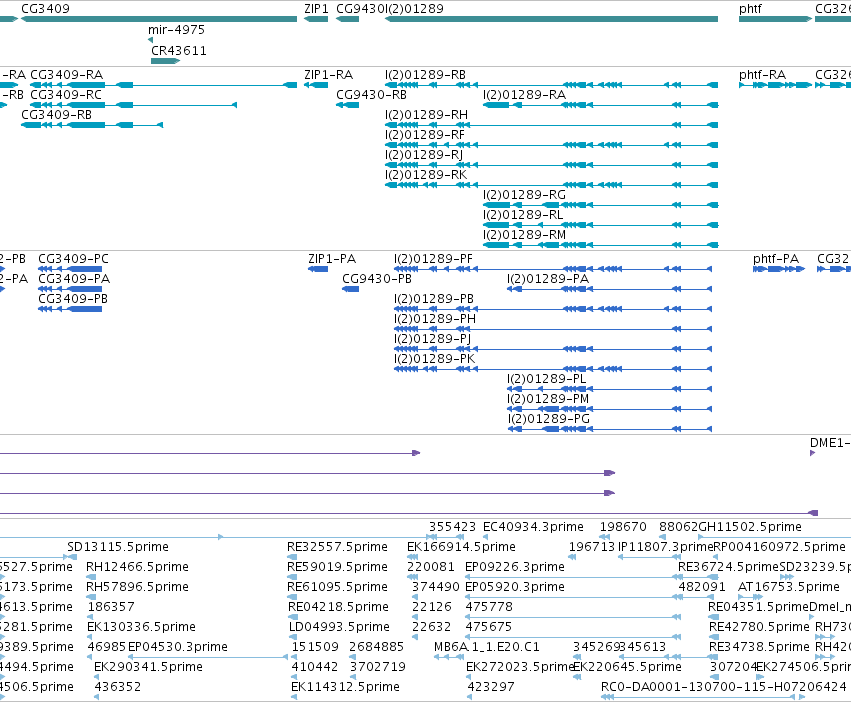Select the l(2)01289-PH protein label

pos(435,319)
